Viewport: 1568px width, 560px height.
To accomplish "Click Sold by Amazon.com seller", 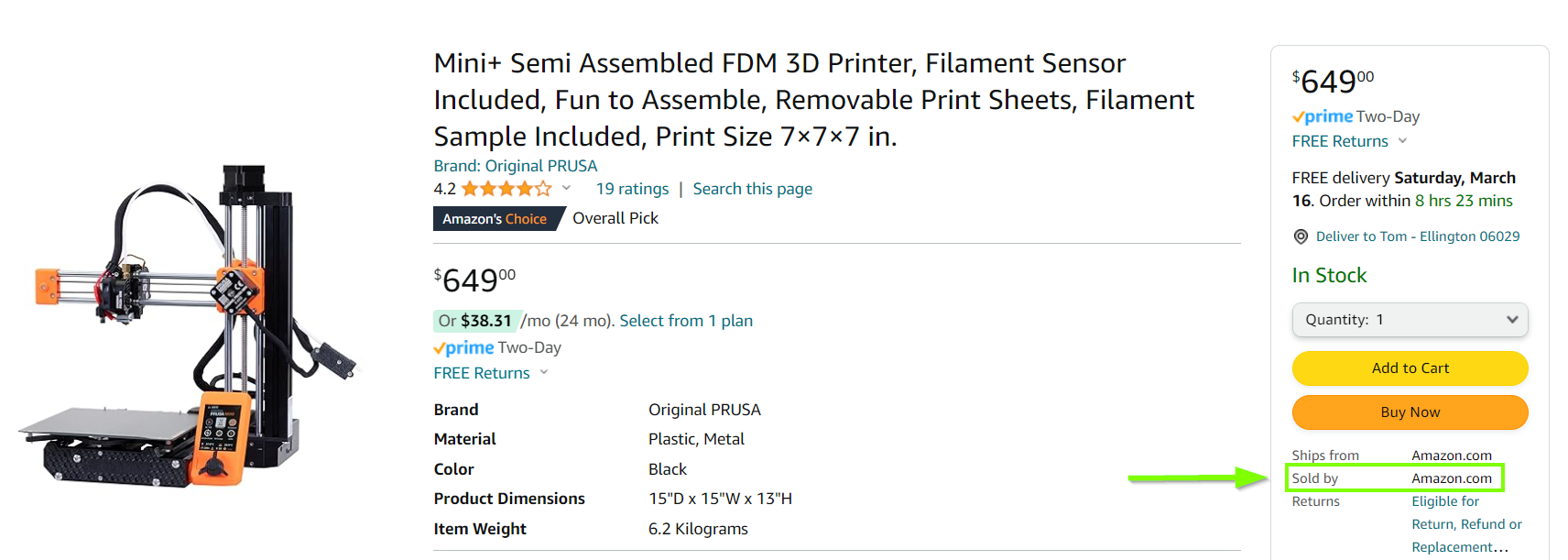I will pyautogui.click(x=1451, y=478).
